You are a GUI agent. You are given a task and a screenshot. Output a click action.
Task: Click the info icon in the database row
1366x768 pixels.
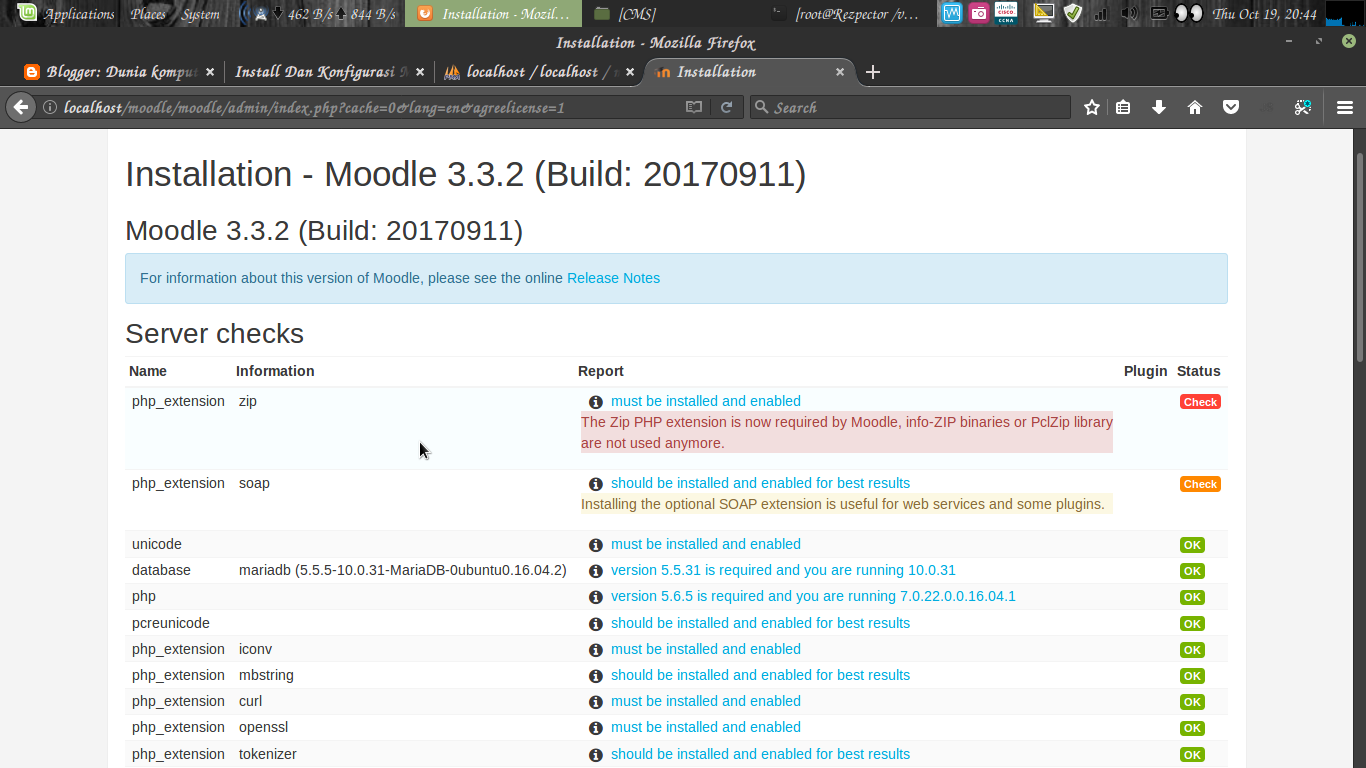(596, 571)
